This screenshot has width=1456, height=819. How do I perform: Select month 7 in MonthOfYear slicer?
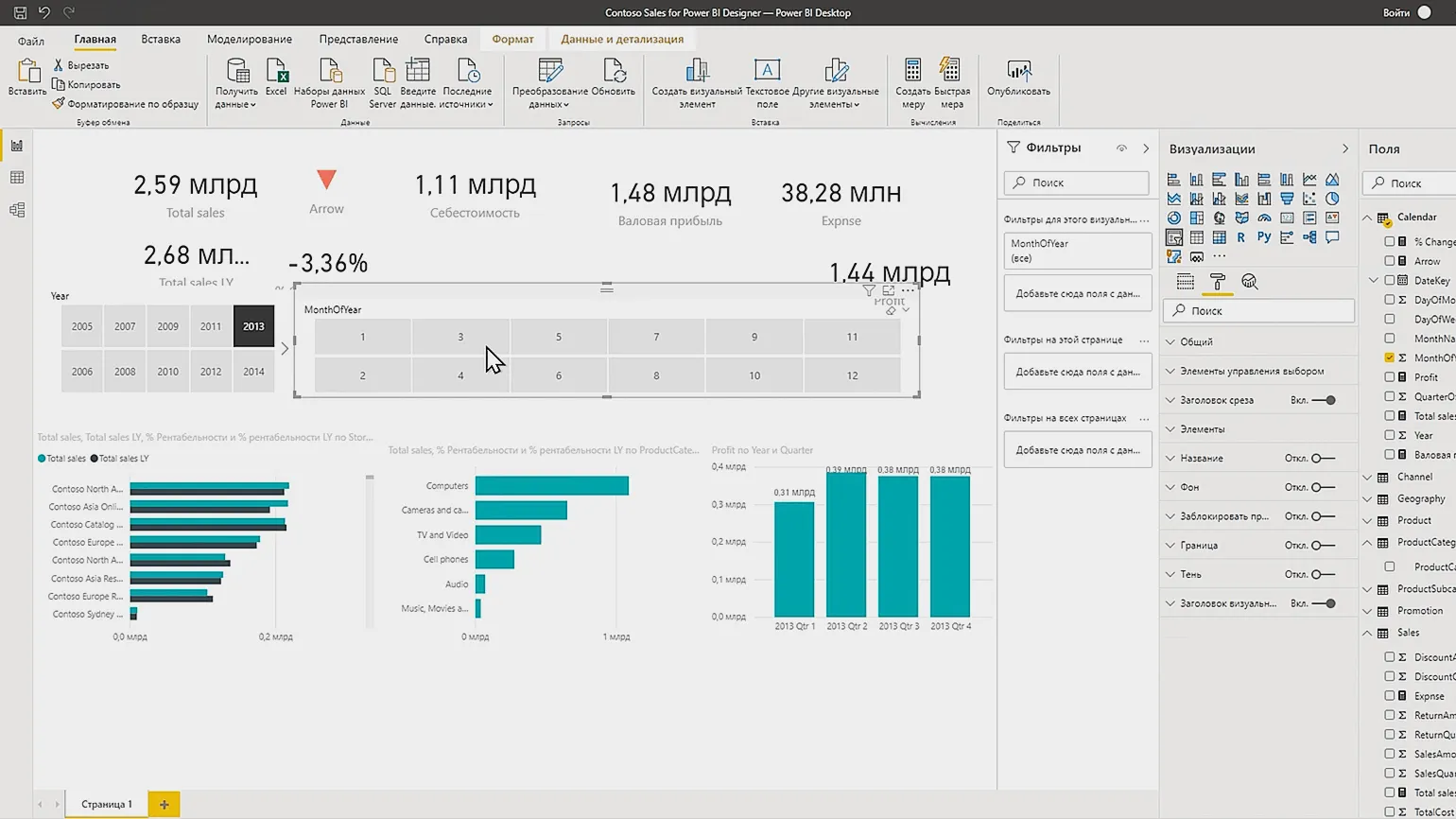(x=656, y=337)
